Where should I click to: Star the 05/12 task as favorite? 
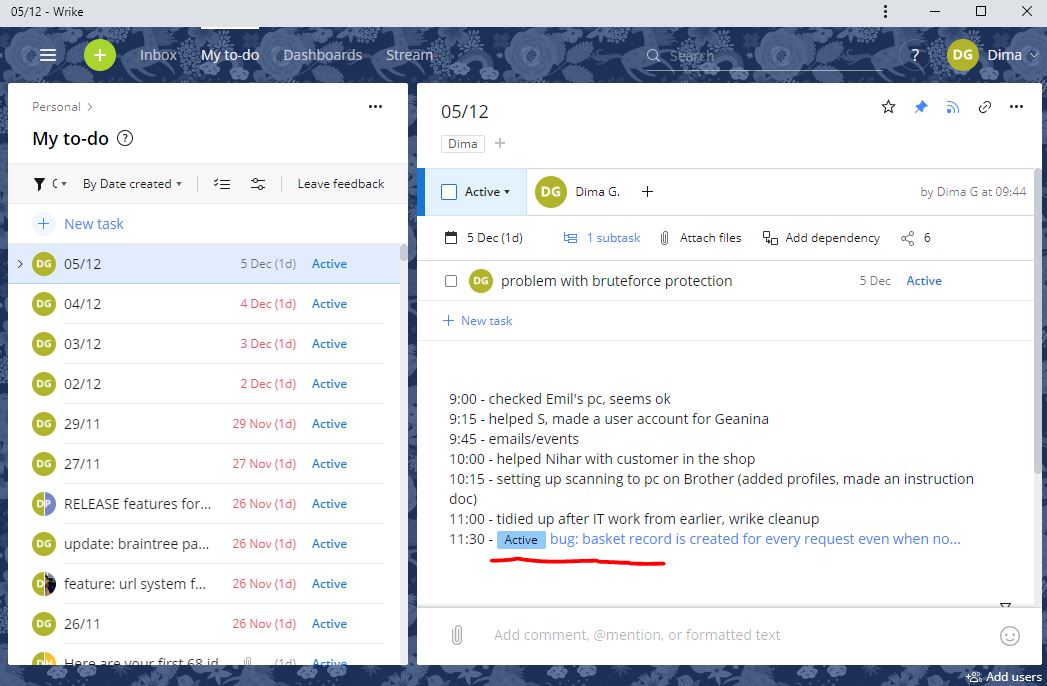click(x=888, y=107)
